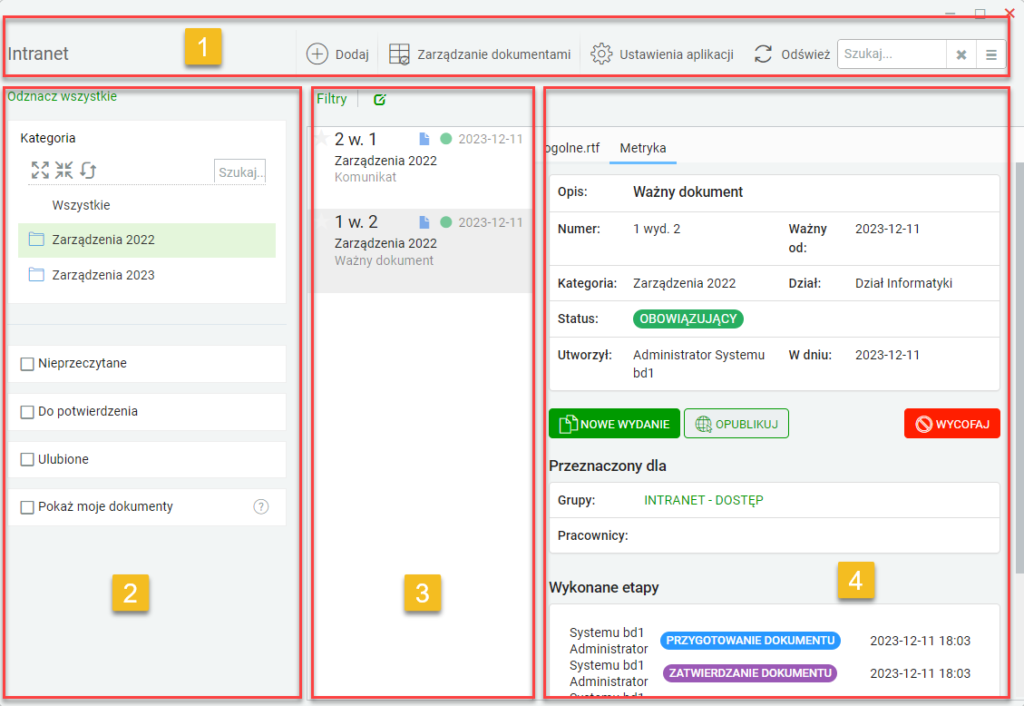Click green status dot on 2 w. 1 row
Image resolution: width=1024 pixels, height=706 pixels.
click(x=446, y=138)
